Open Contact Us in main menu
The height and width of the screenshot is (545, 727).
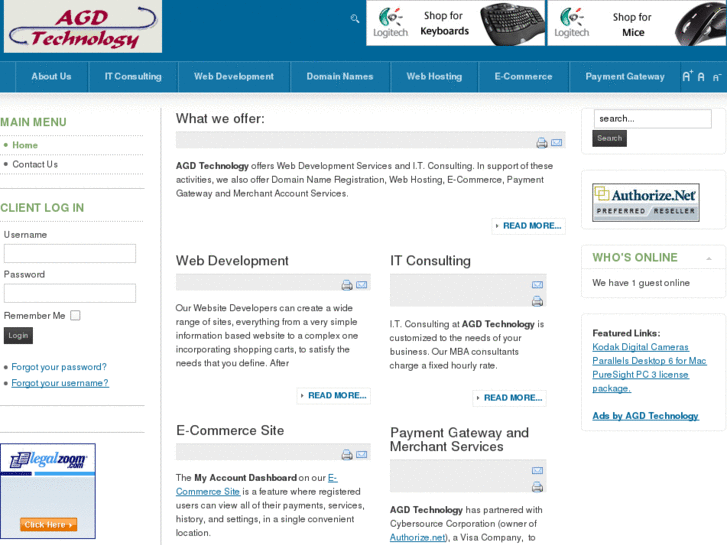[35, 164]
